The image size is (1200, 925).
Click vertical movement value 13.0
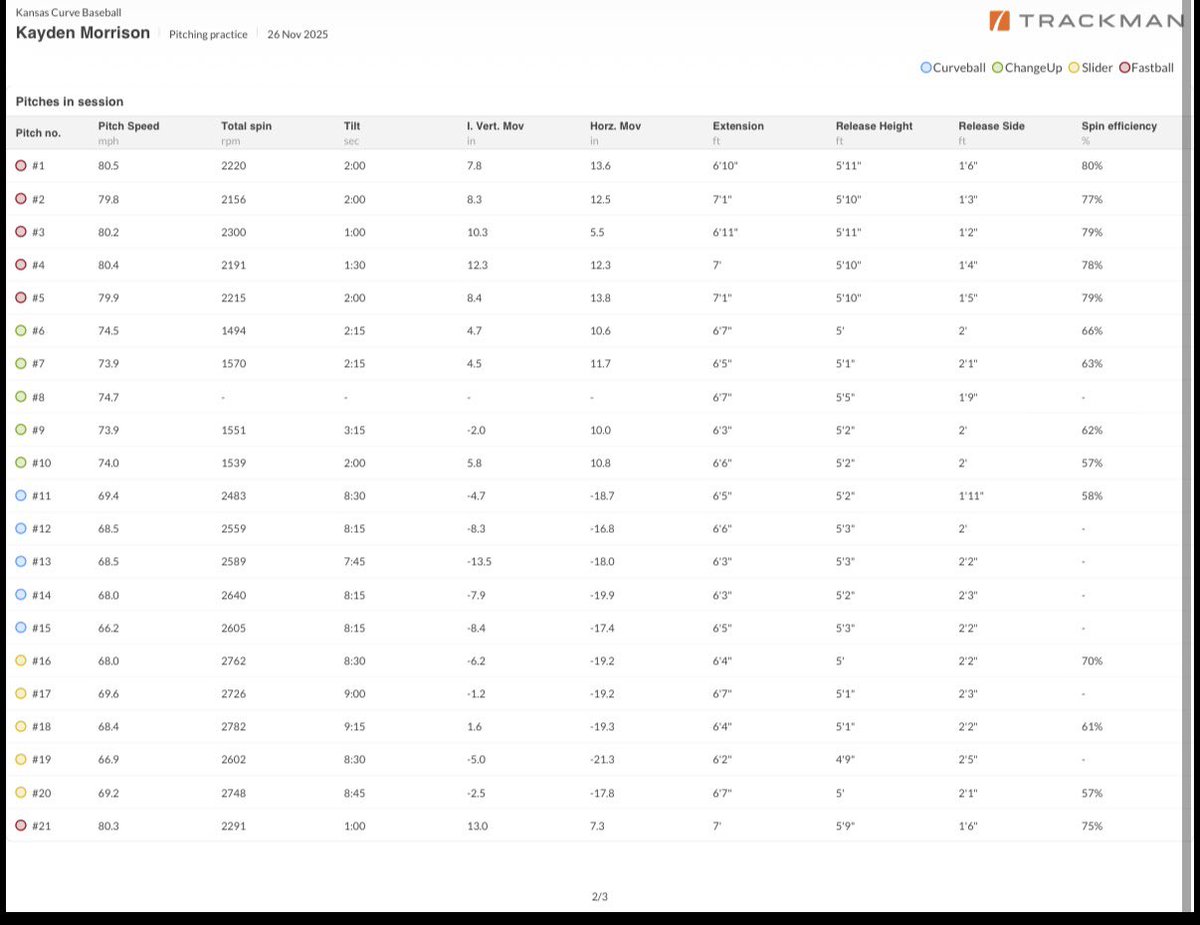(x=478, y=826)
